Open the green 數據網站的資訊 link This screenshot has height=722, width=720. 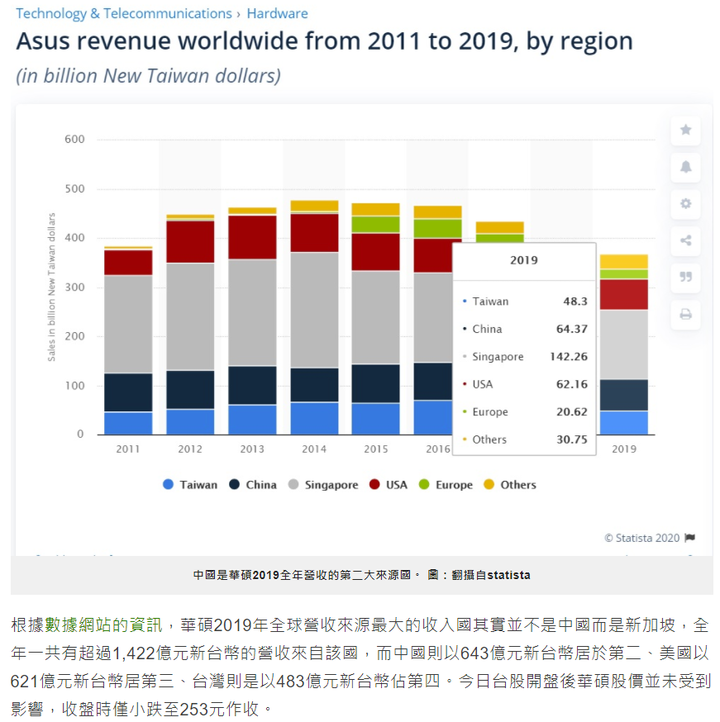click(x=104, y=625)
